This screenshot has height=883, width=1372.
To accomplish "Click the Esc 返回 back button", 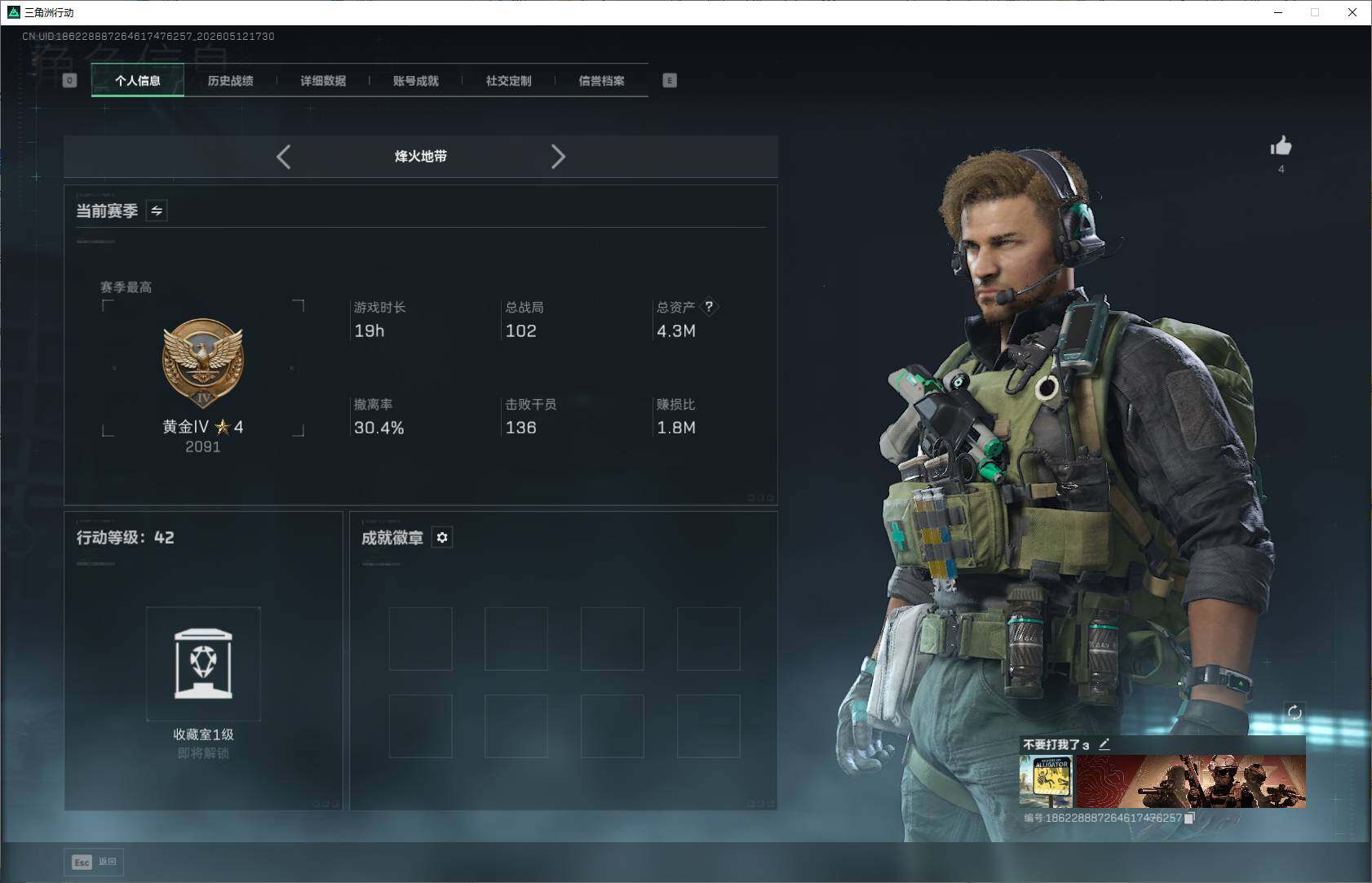I will (95, 862).
